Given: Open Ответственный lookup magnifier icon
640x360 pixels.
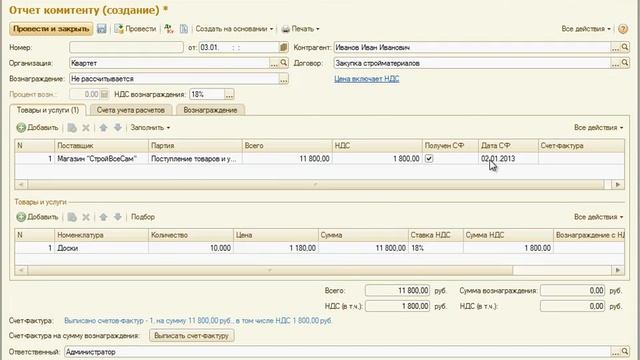Looking at the screenshot, I should [625, 351].
